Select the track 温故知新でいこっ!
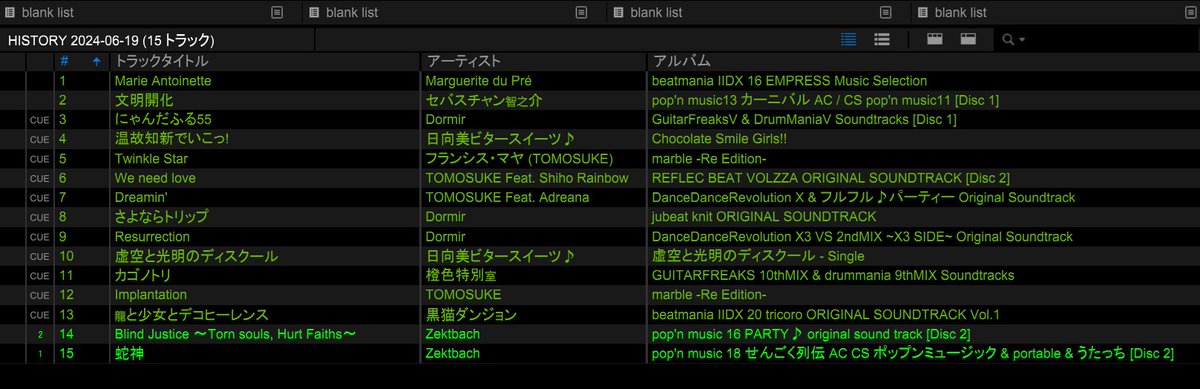Image resolution: width=1200 pixels, height=389 pixels. click(x=172, y=139)
